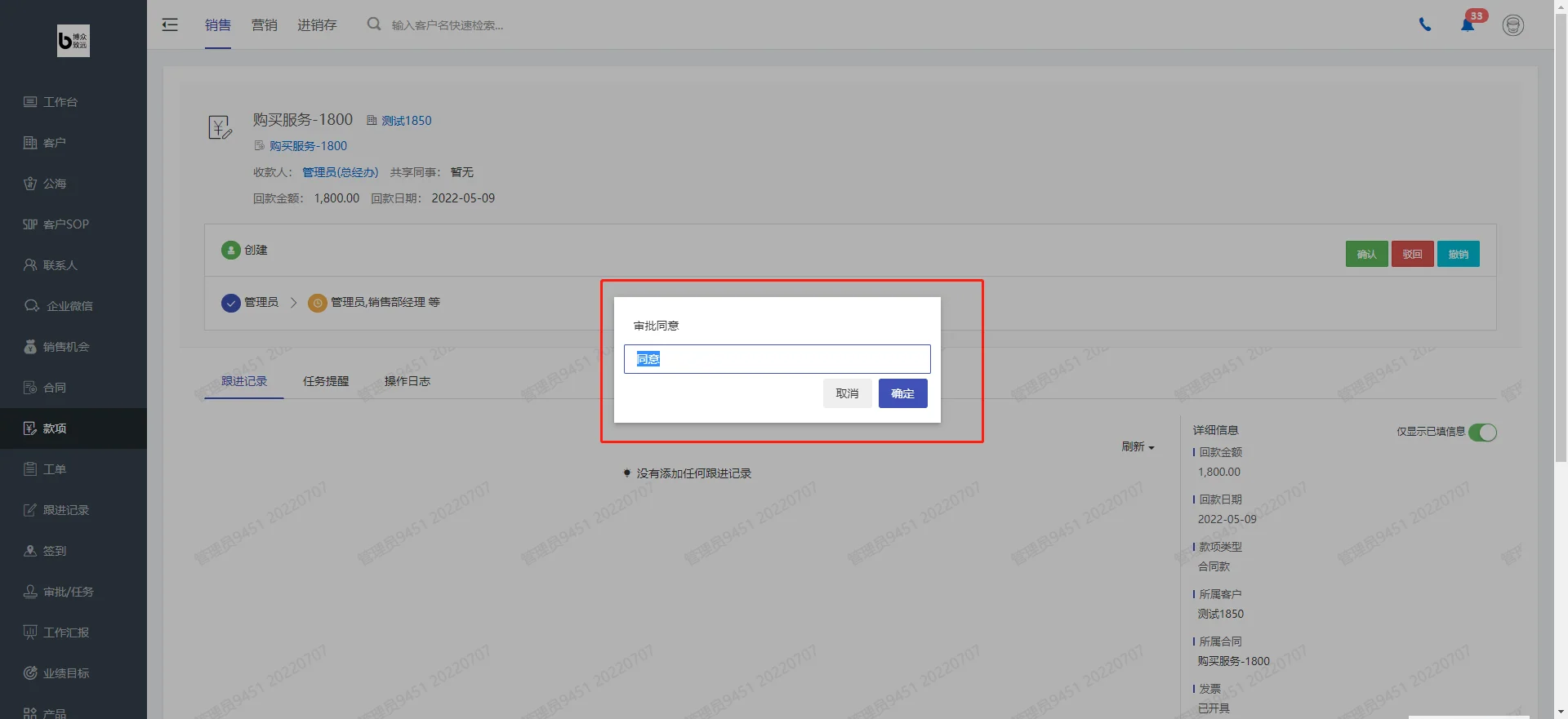Go to 业绩目标 in the sidebar

click(x=73, y=673)
